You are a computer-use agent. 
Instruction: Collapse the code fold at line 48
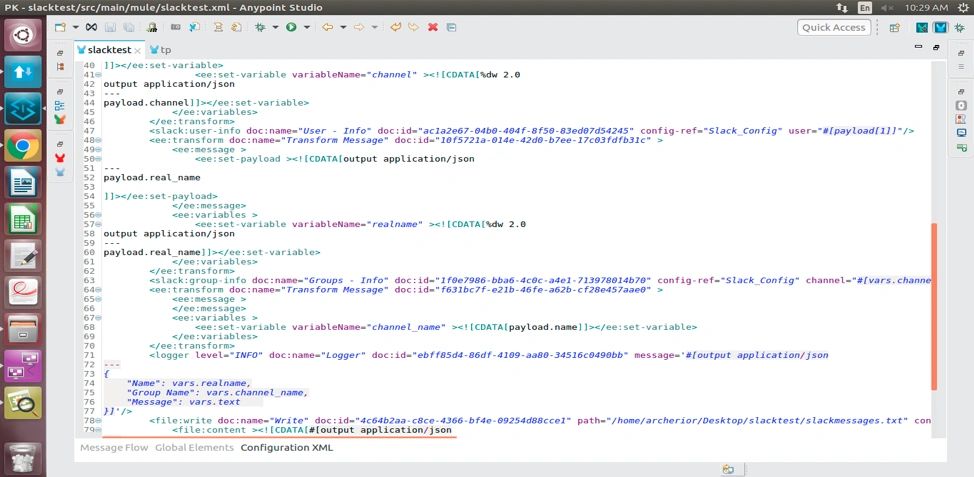(98, 140)
